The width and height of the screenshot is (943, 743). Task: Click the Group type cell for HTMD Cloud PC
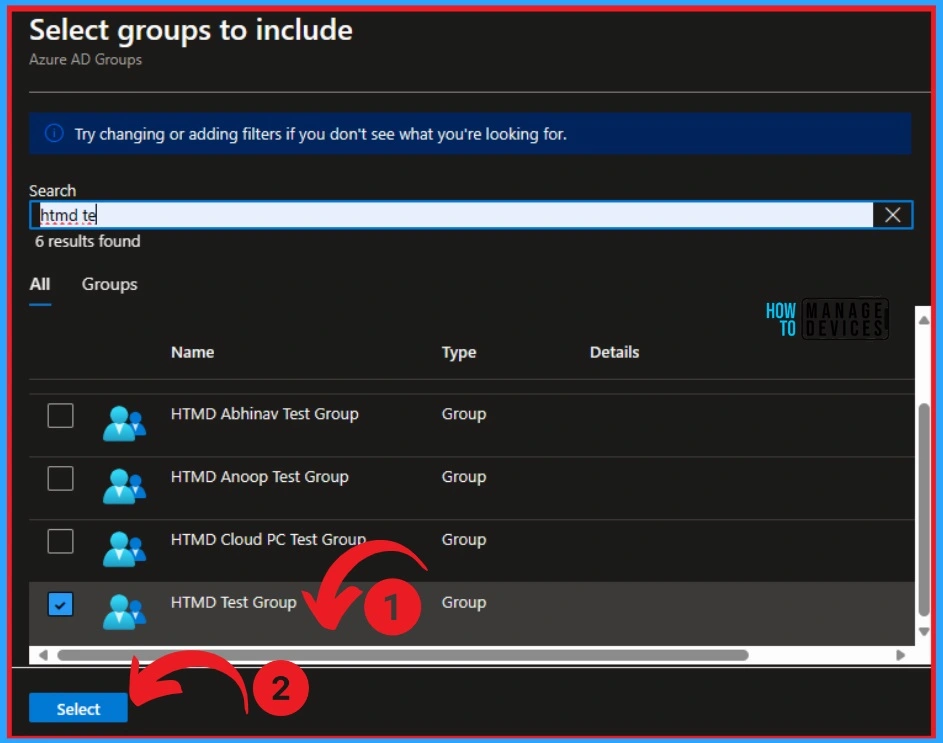pyautogui.click(x=464, y=539)
